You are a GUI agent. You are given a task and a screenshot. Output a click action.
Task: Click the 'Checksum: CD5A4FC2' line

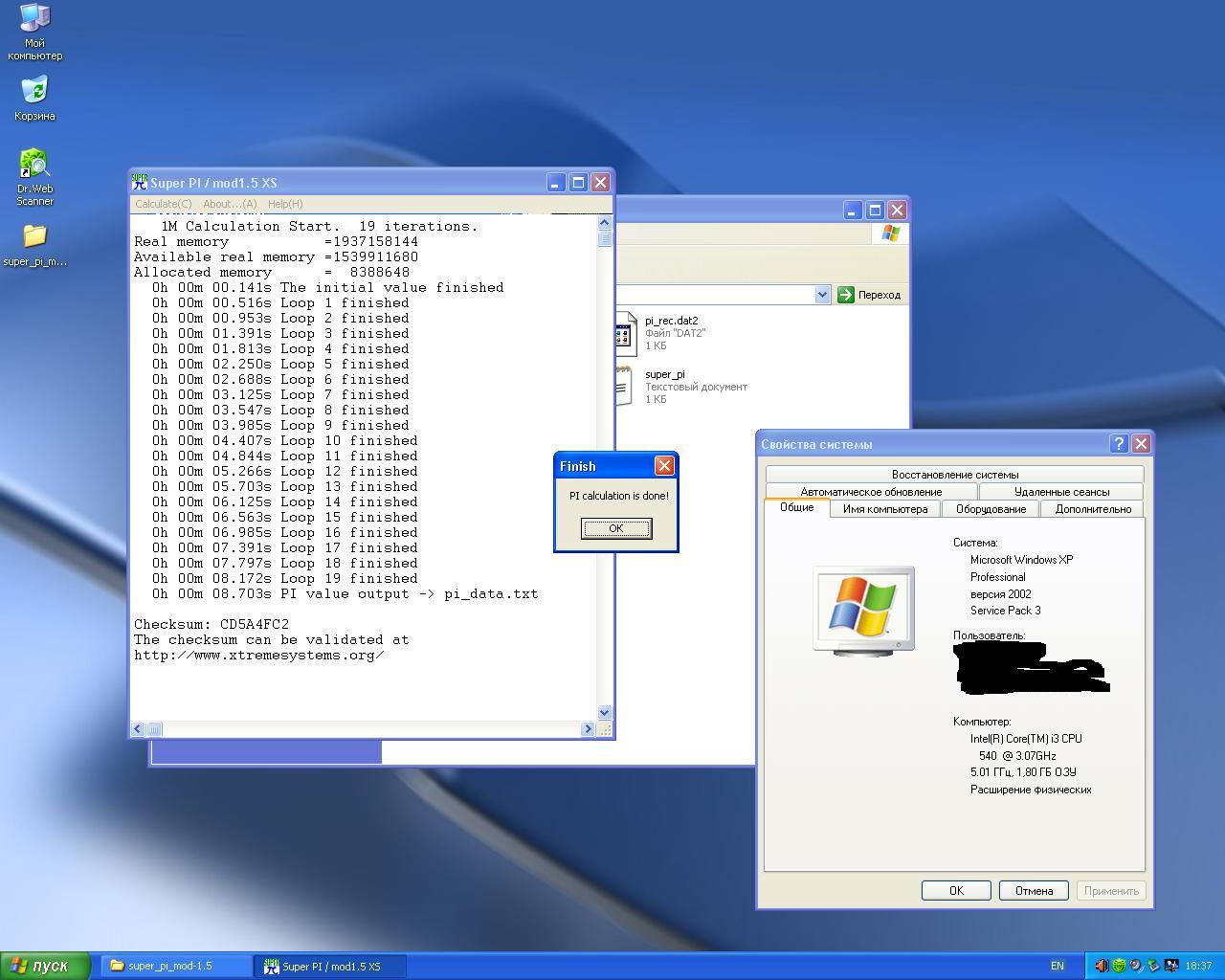click(212, 624)
